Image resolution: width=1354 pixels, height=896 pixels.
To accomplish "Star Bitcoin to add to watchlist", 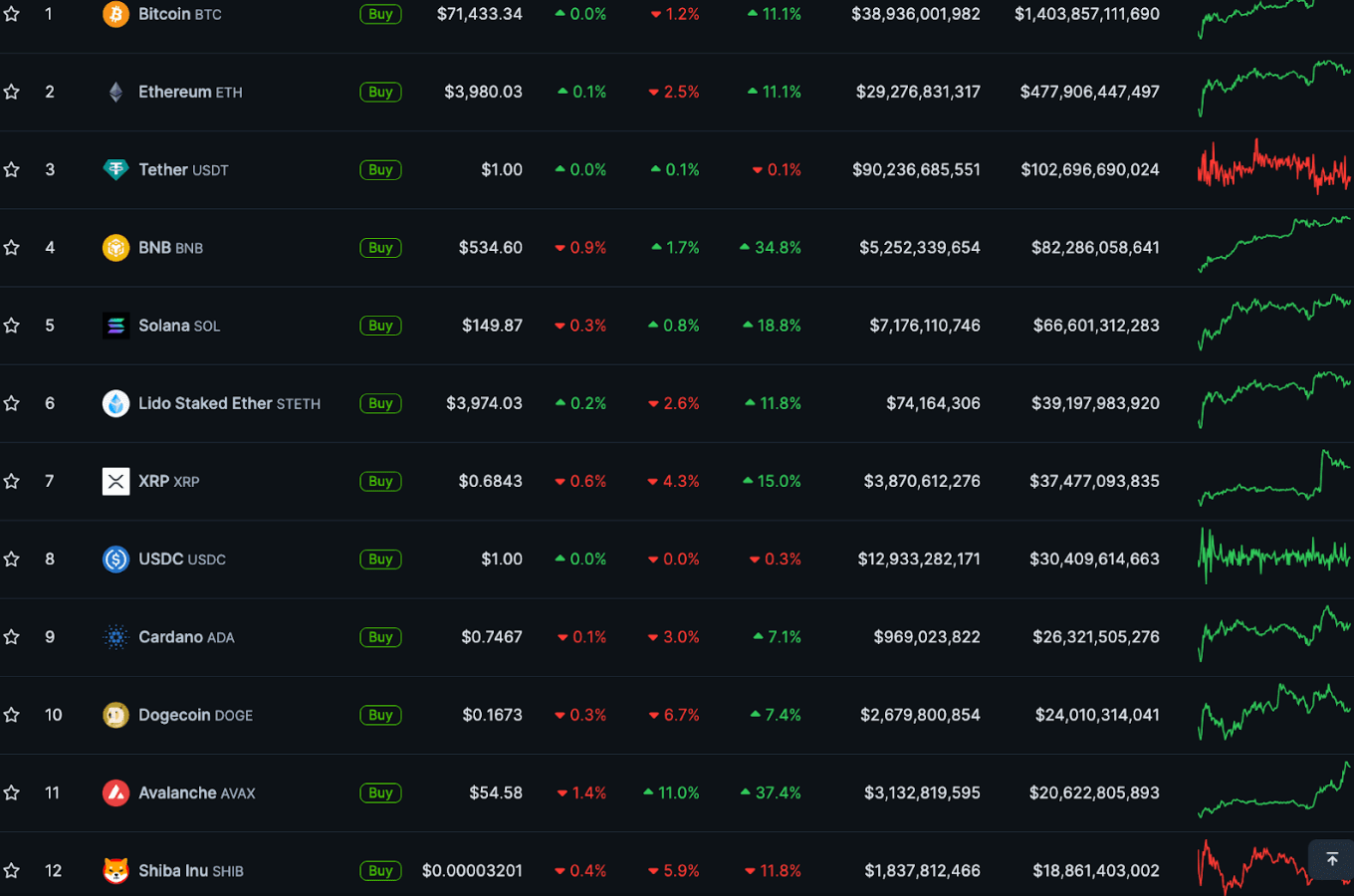I will pyautogui.click(x=12, y=14).
